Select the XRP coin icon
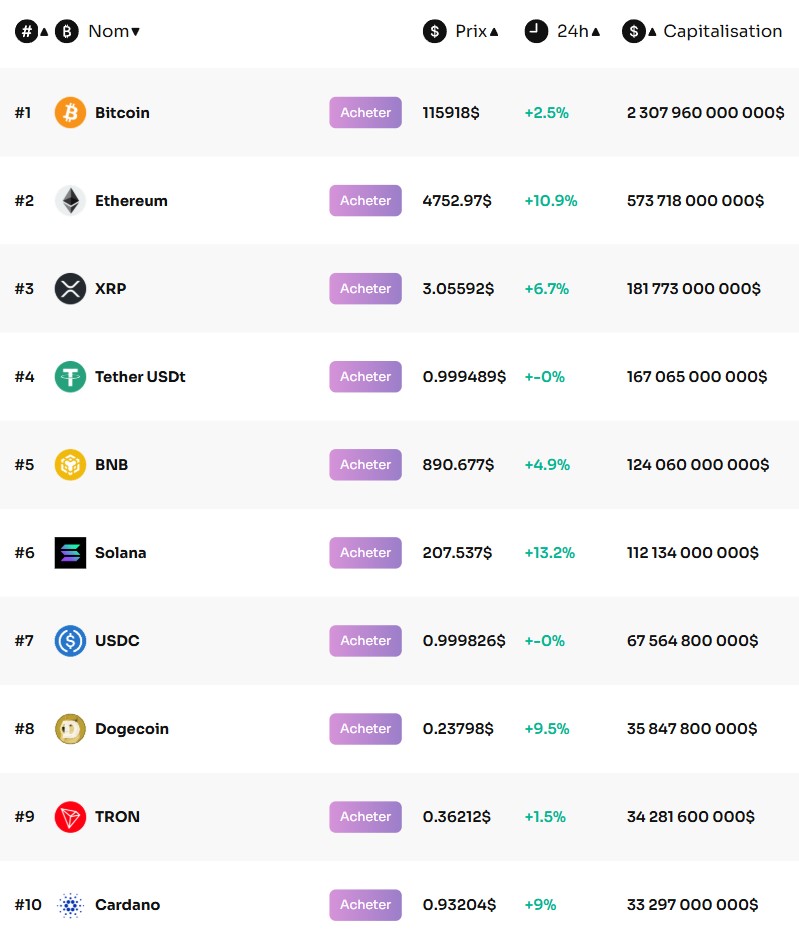799x940 pixels. pos(69,289)
